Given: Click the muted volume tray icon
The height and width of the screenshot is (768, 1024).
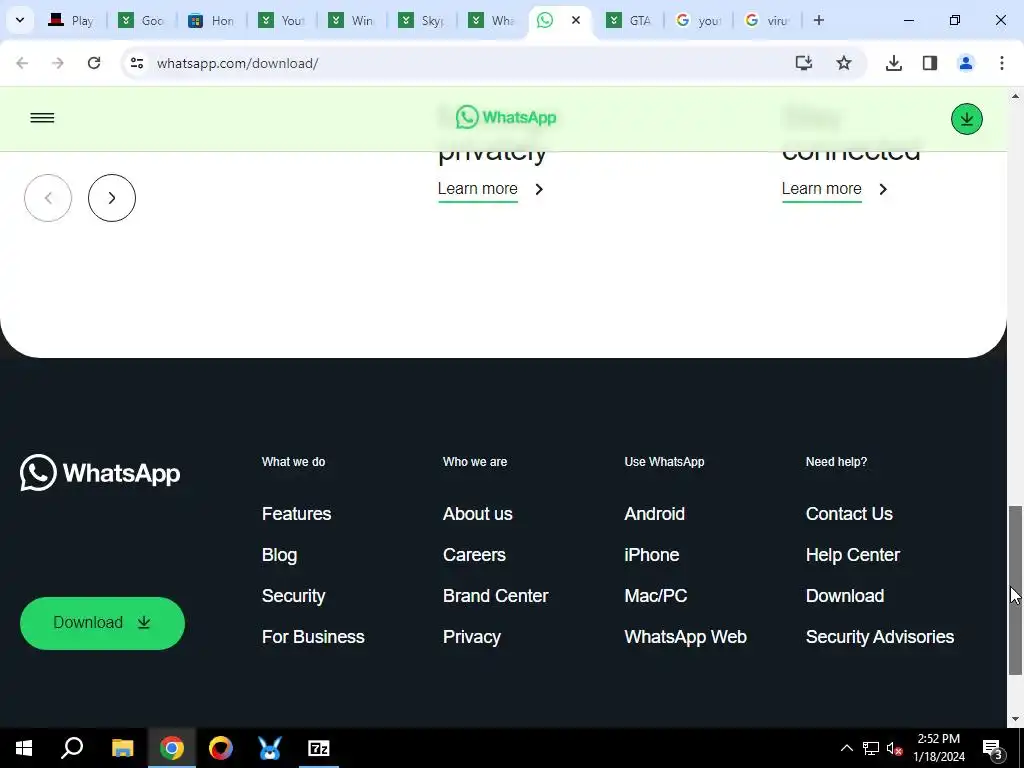Looking at the screenshot, I should (894, 748).
